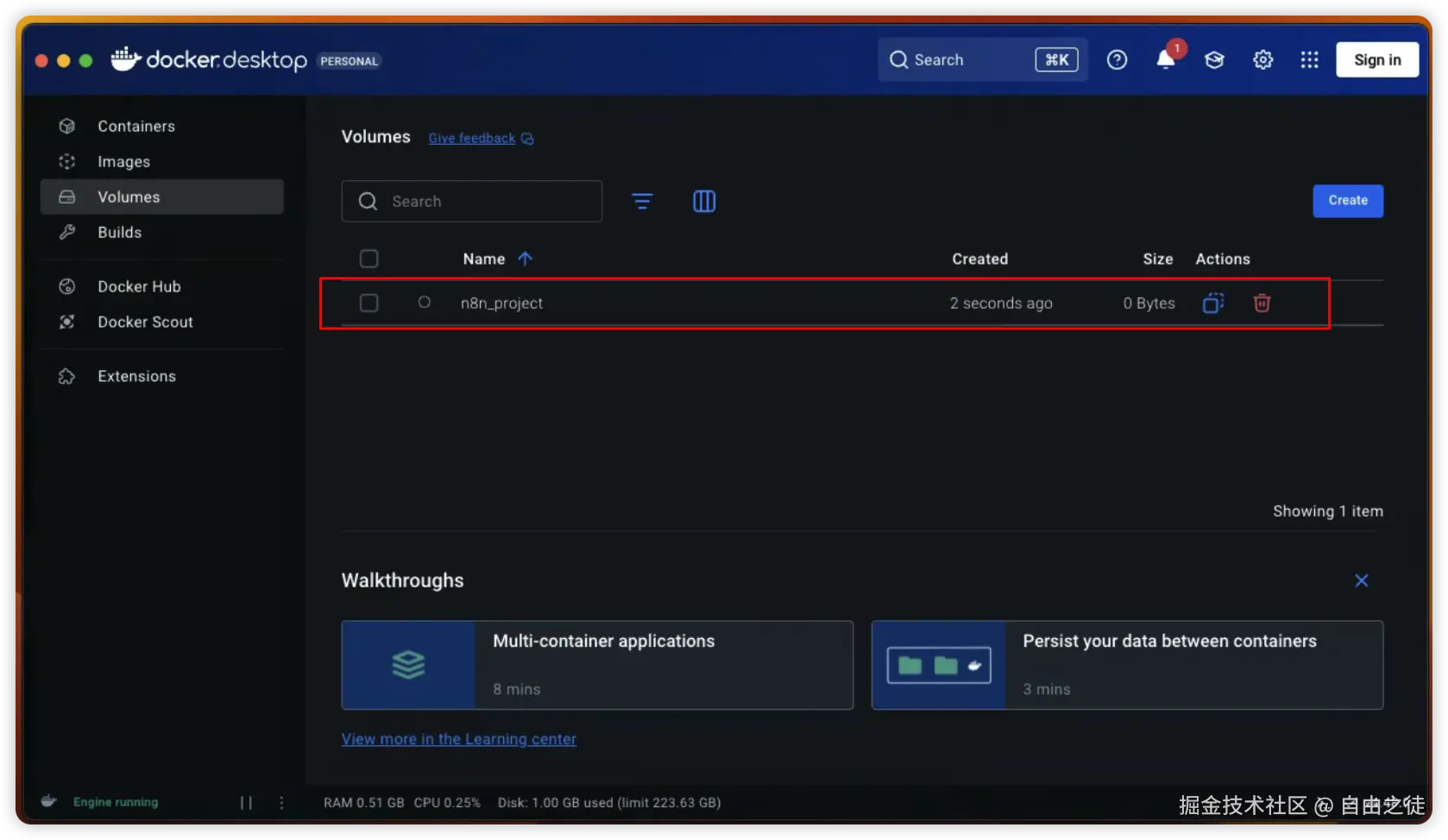
Task: Sort volumes by Created column
Action: click(980, 259)
